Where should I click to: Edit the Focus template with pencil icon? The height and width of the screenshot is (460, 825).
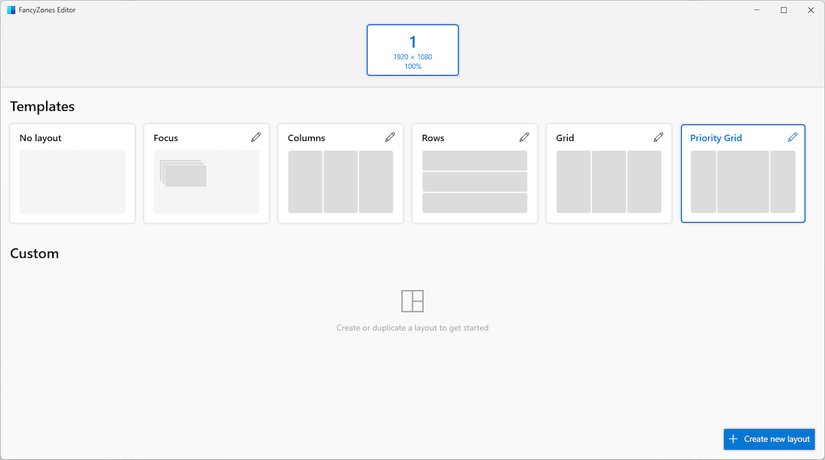click(256, 137)
